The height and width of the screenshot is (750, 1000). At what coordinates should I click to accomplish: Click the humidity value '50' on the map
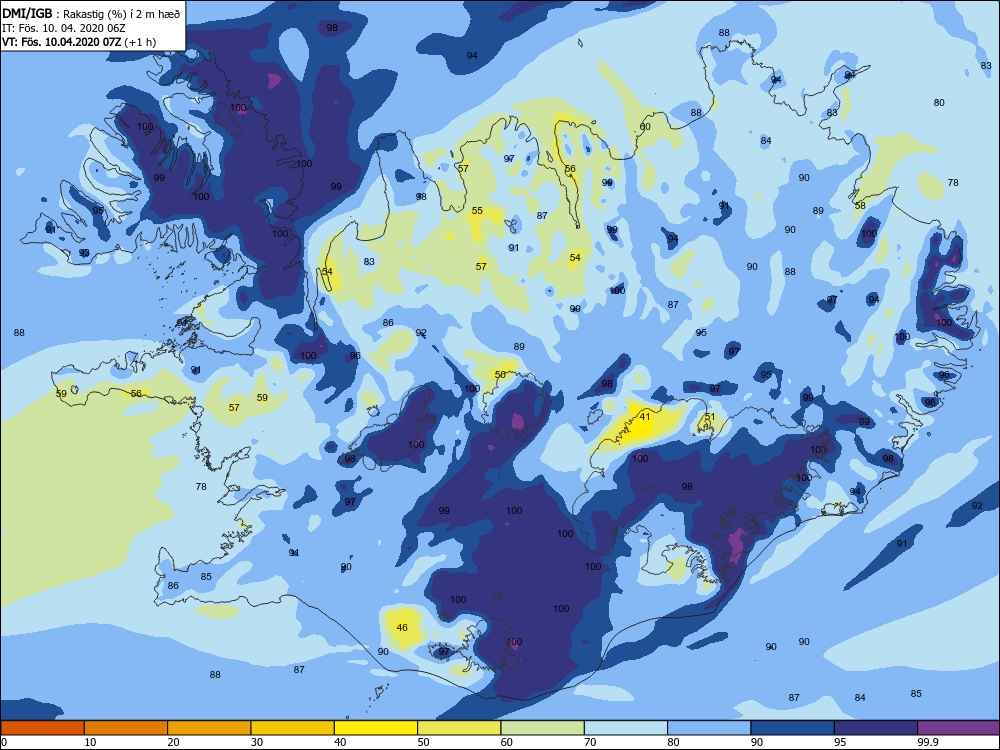click(500, 374)
